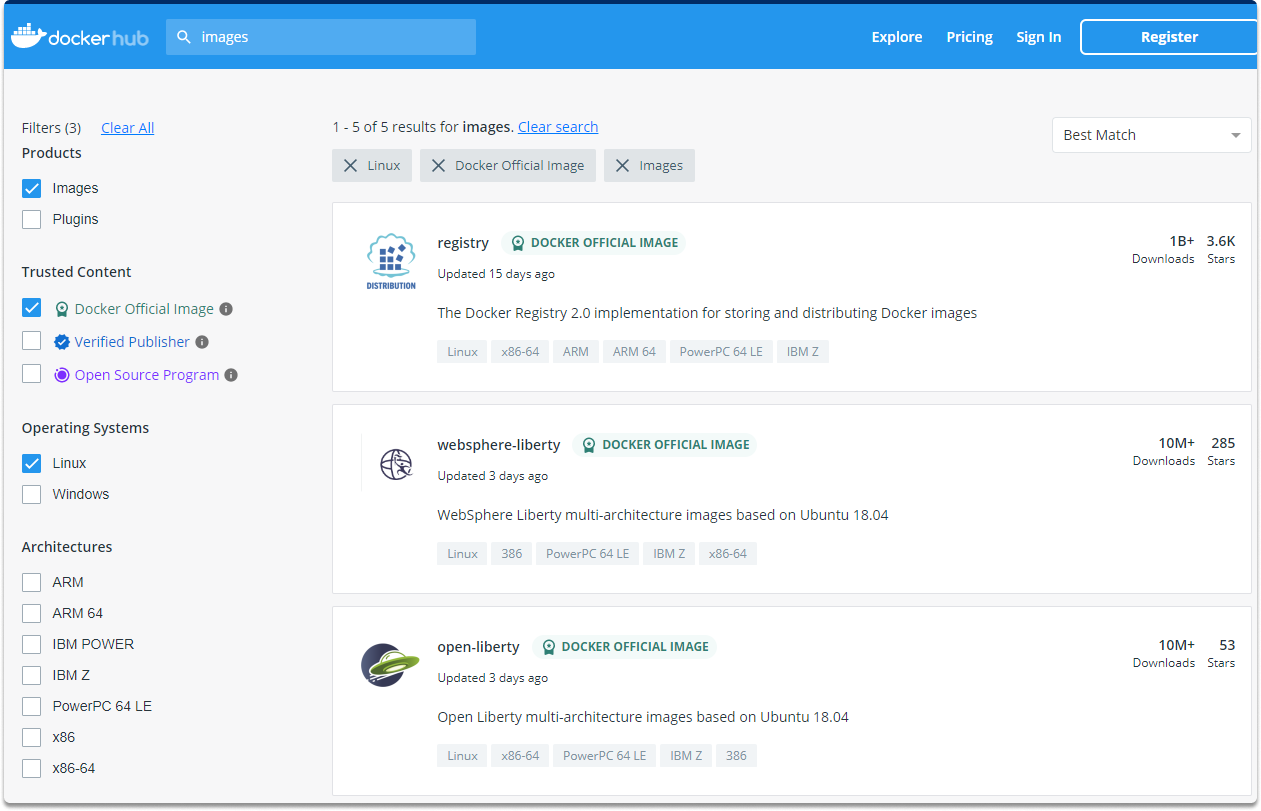Enable the Open Source Program checkbox

tap(32, 374)
